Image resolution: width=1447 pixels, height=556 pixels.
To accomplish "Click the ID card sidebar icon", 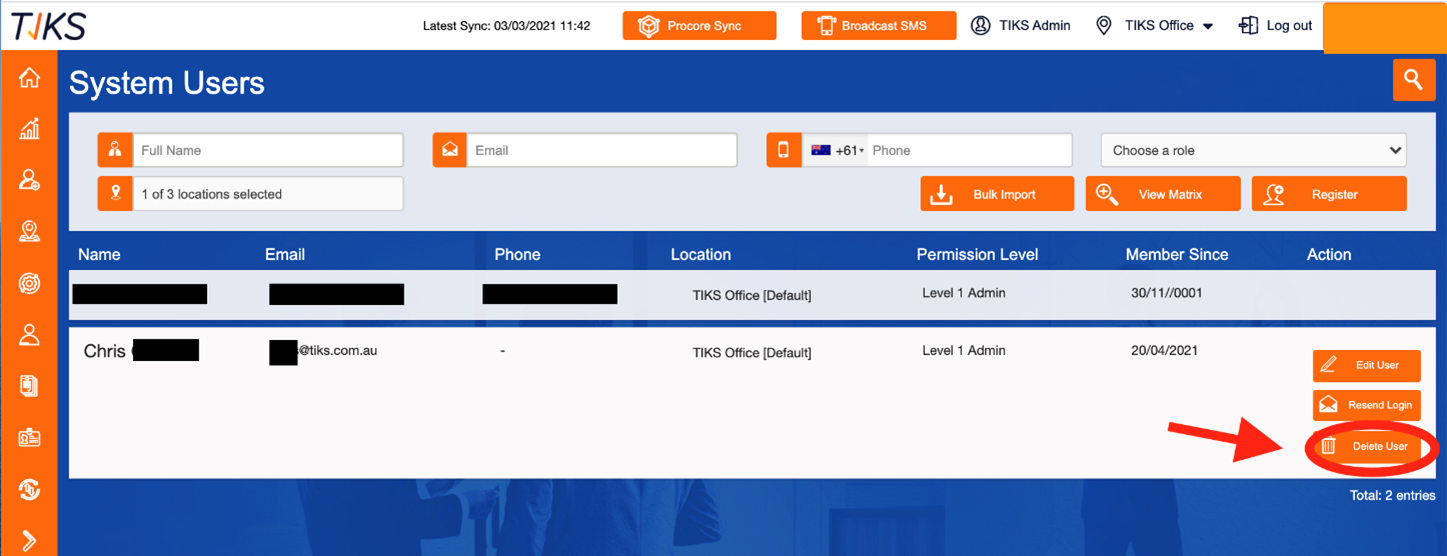I will click(x=30, y=438).
